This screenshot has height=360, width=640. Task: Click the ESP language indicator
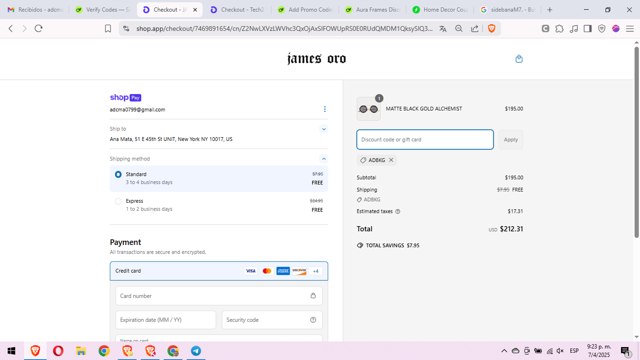pyautogui.click(x=574, y=351)
